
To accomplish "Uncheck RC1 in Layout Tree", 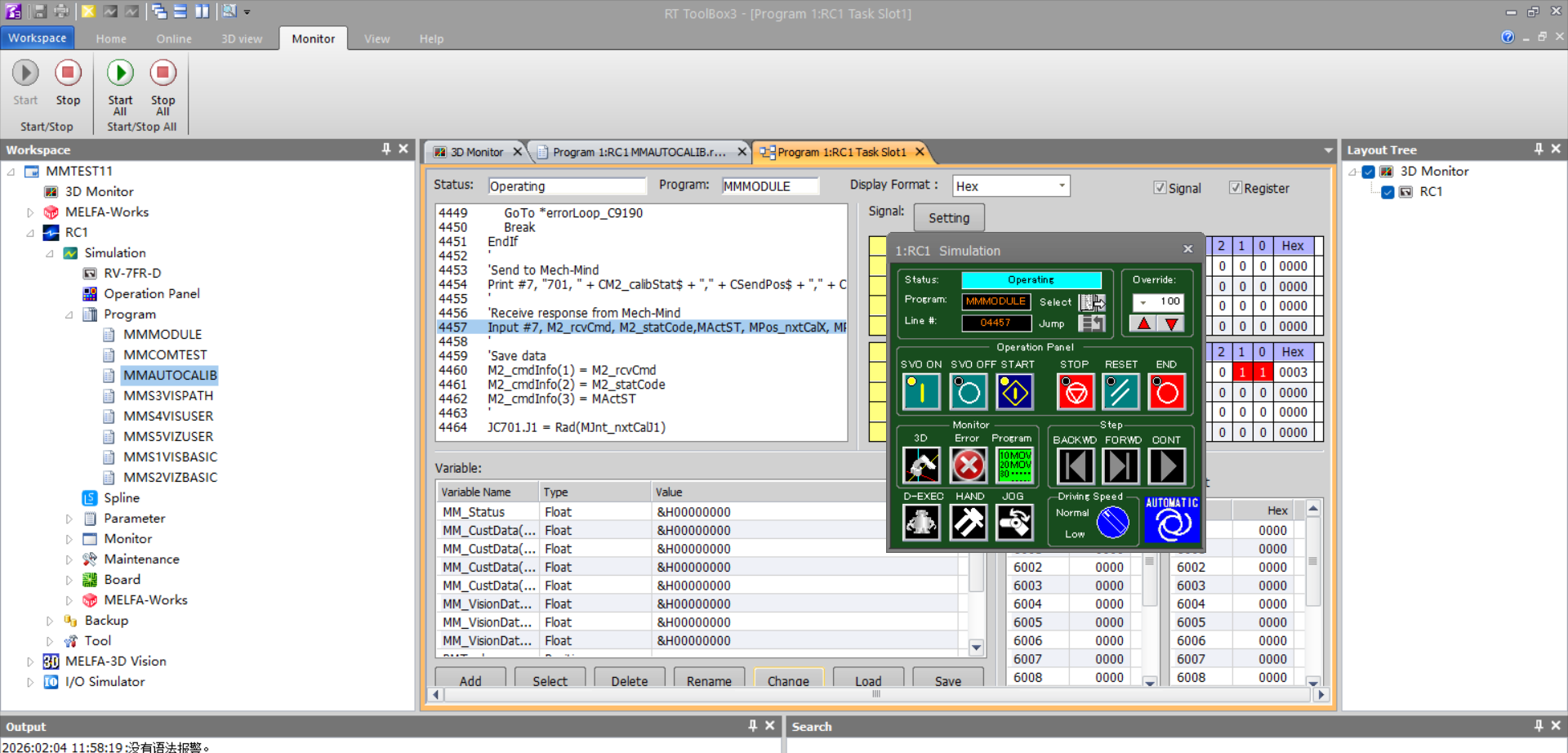I will (x=1388, y=192).
